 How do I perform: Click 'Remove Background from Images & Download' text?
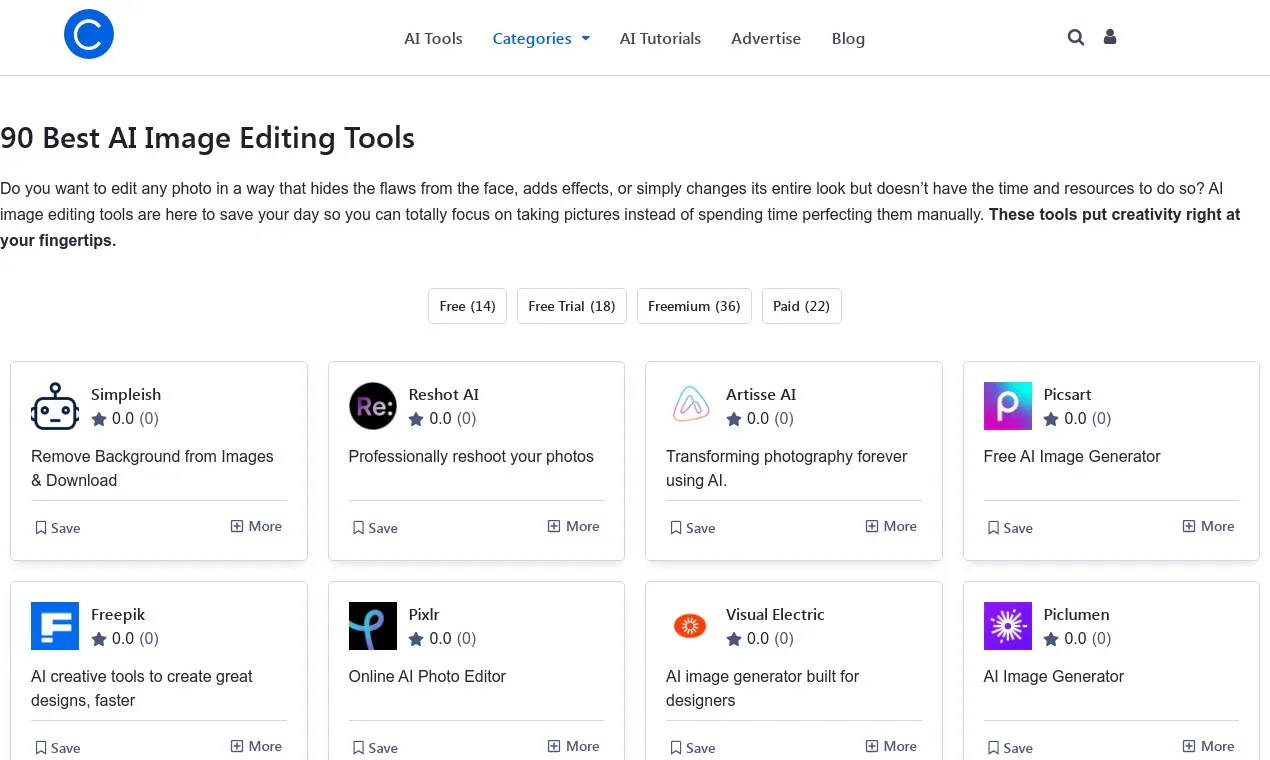coord(152,468)
